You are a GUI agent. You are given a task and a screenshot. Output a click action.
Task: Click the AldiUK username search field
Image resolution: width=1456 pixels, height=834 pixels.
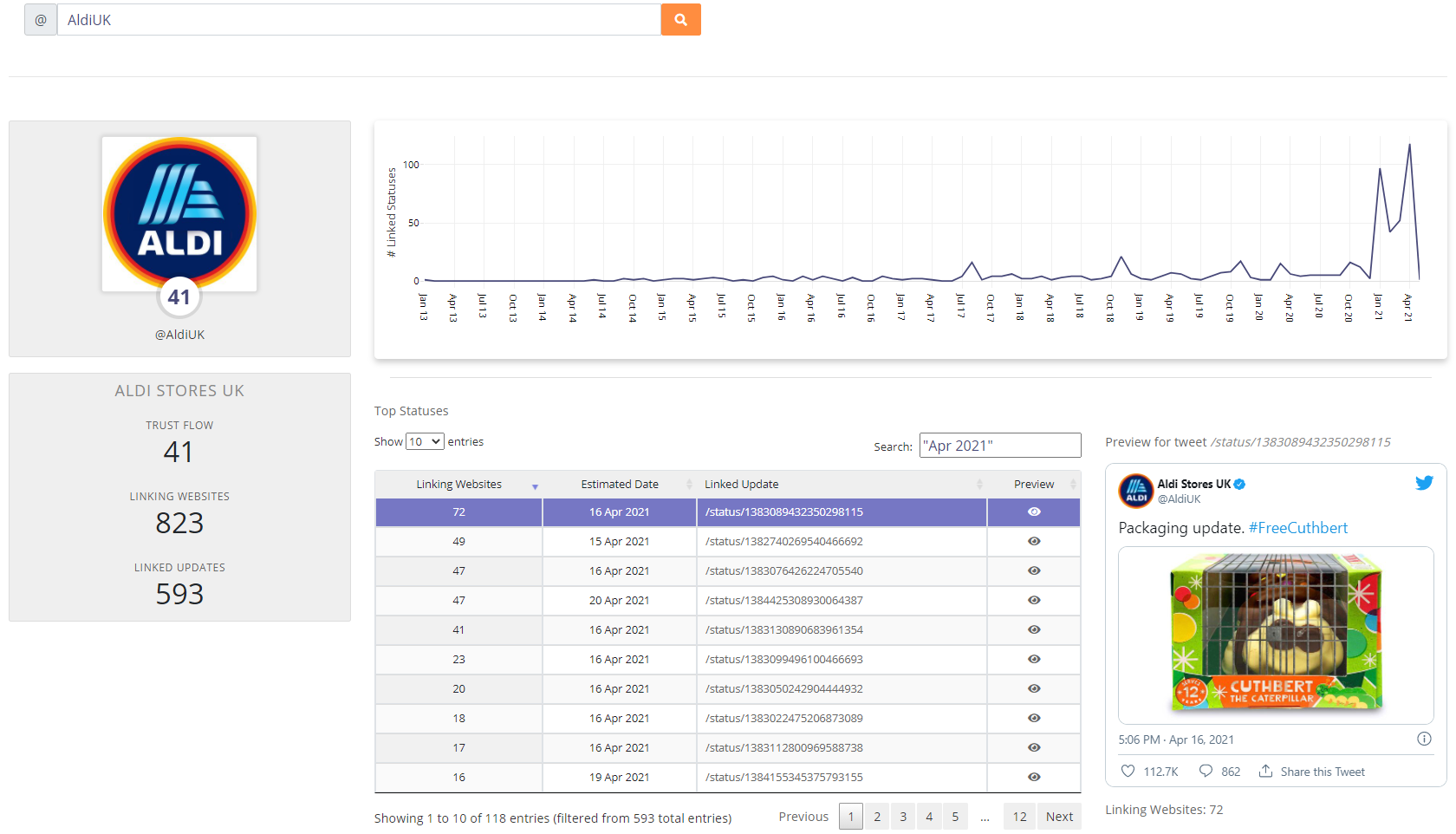tap(359, 20)
